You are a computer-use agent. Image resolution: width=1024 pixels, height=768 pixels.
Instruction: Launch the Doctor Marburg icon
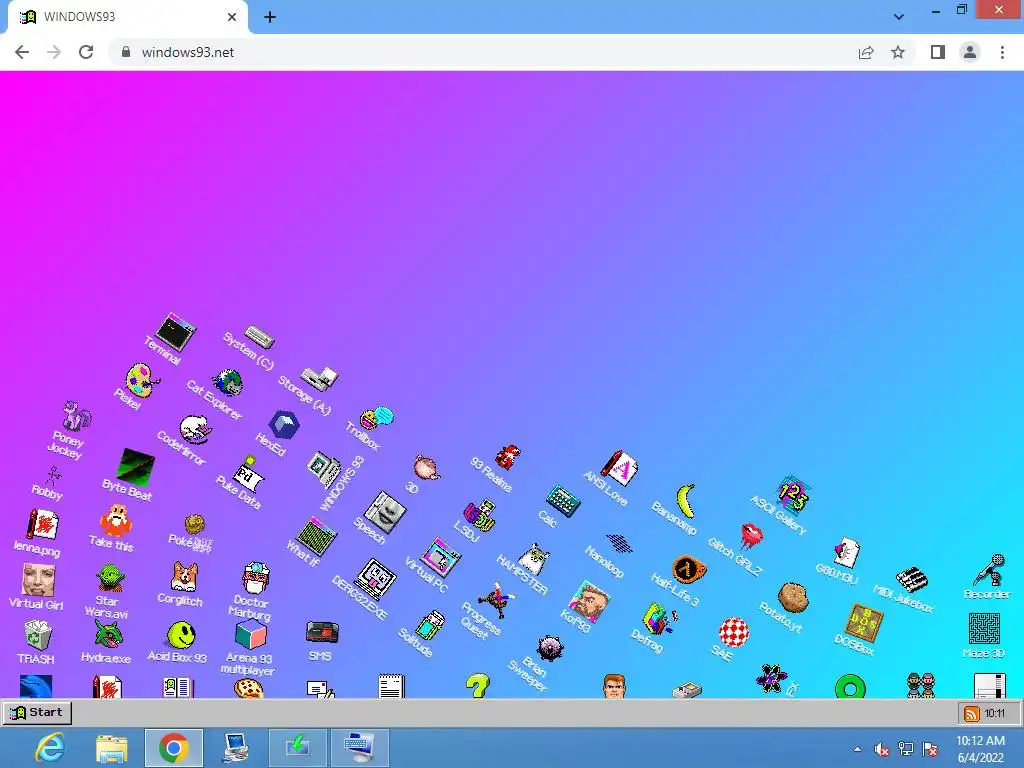click(x=256, y=577)
